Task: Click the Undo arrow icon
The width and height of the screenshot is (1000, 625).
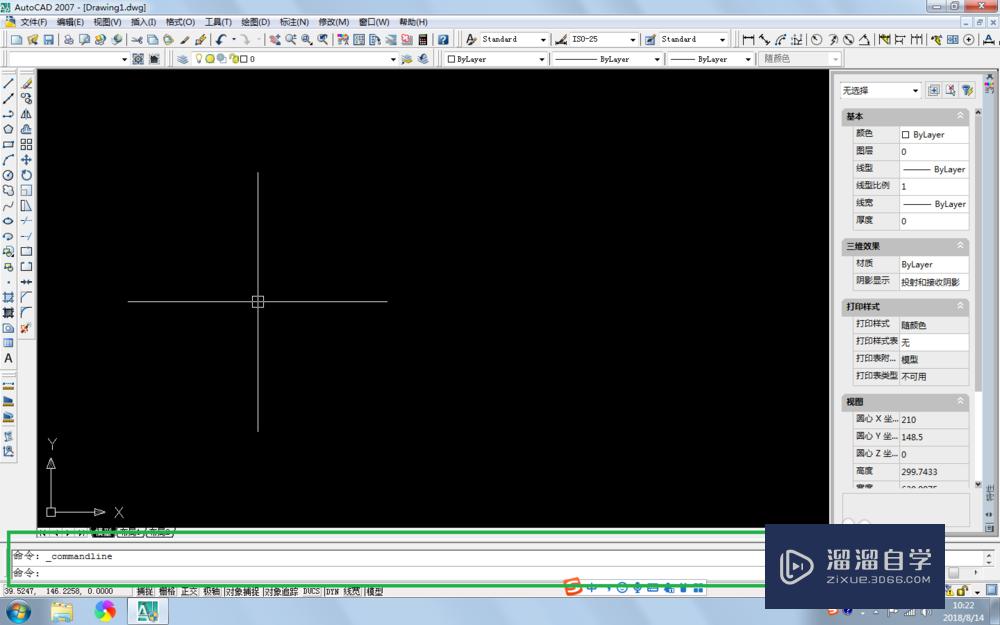Action: click(x=221, y=40)
